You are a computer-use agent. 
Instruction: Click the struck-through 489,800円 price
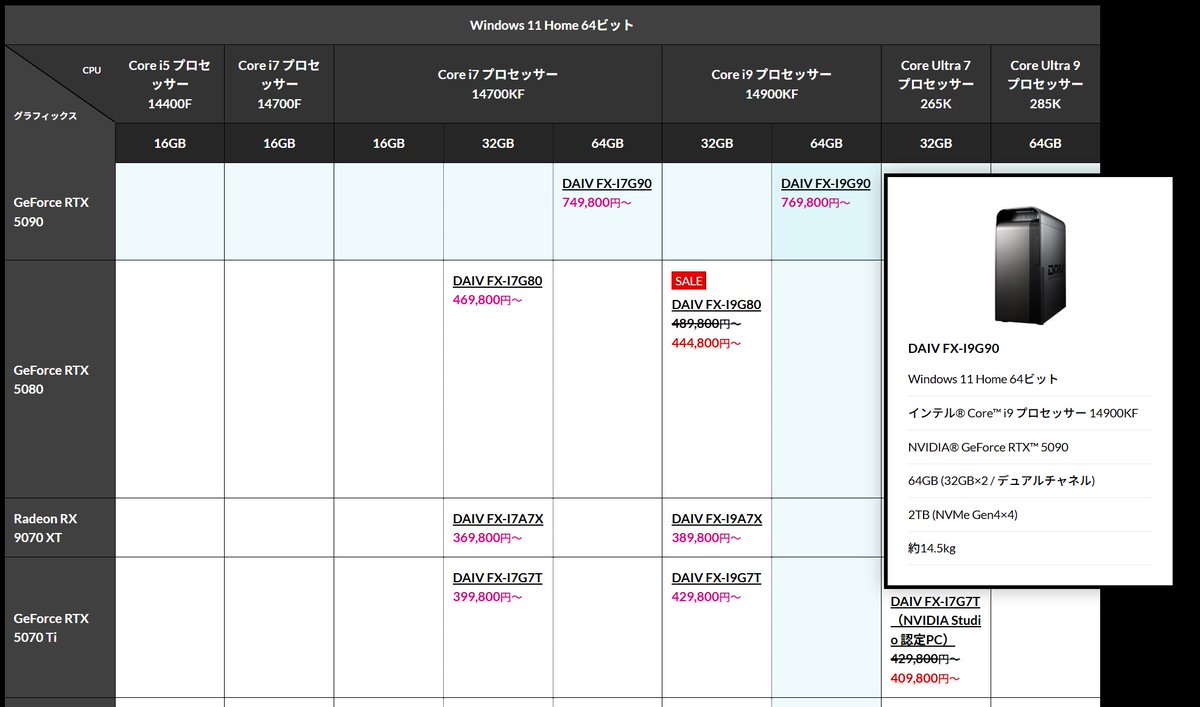pyautogui.click(x=707, y=323)
